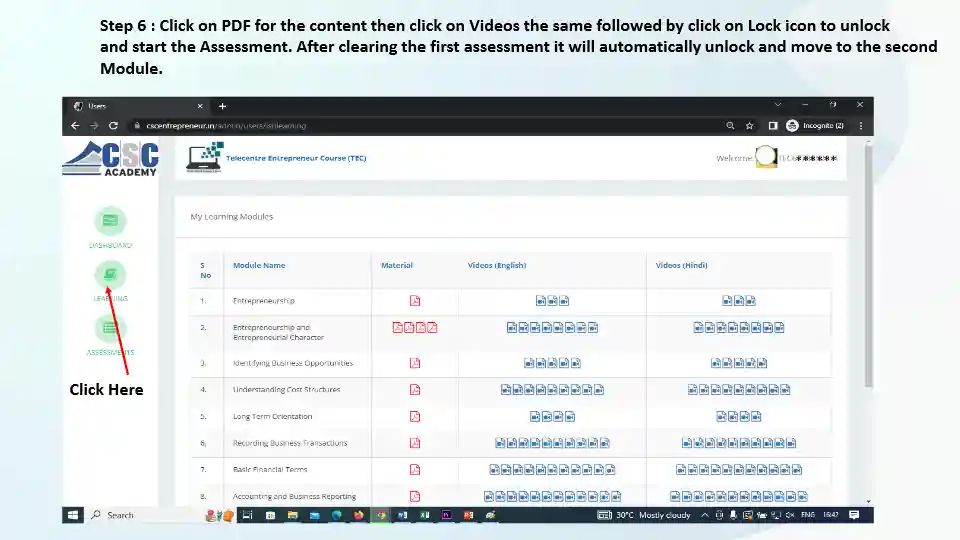
Task: Open PDF for Long Term Orientation
Action: click(x=415, y=417)
